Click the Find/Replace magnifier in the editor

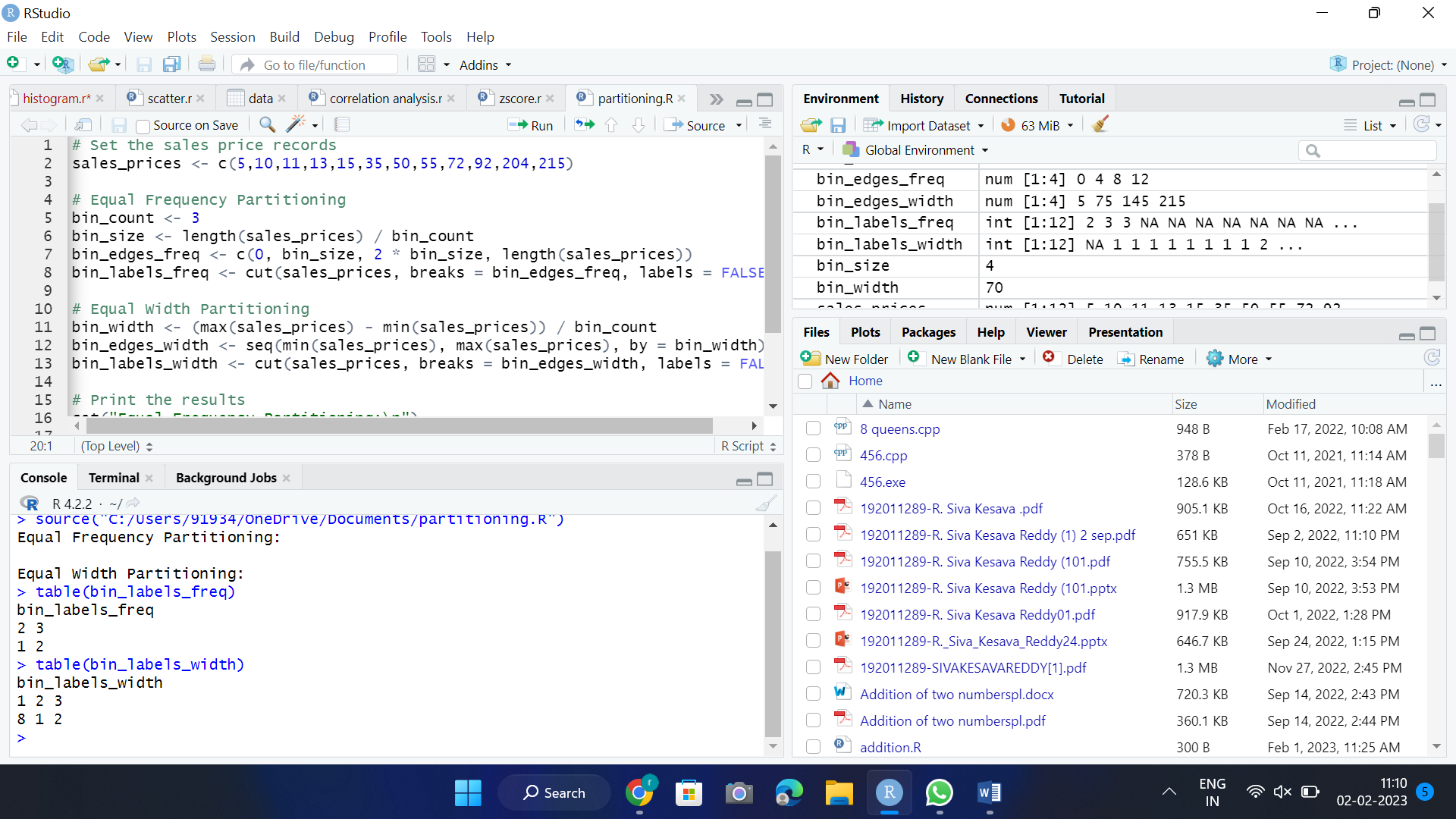click(267, 124)
